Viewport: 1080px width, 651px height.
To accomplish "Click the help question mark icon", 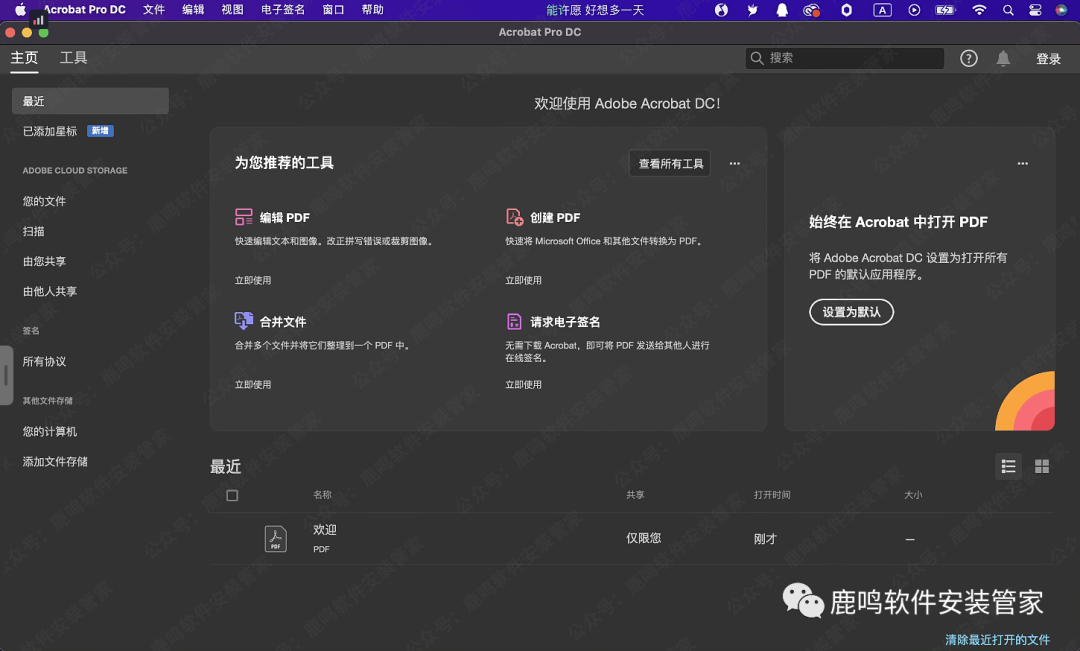I will [x=968, y=58].
